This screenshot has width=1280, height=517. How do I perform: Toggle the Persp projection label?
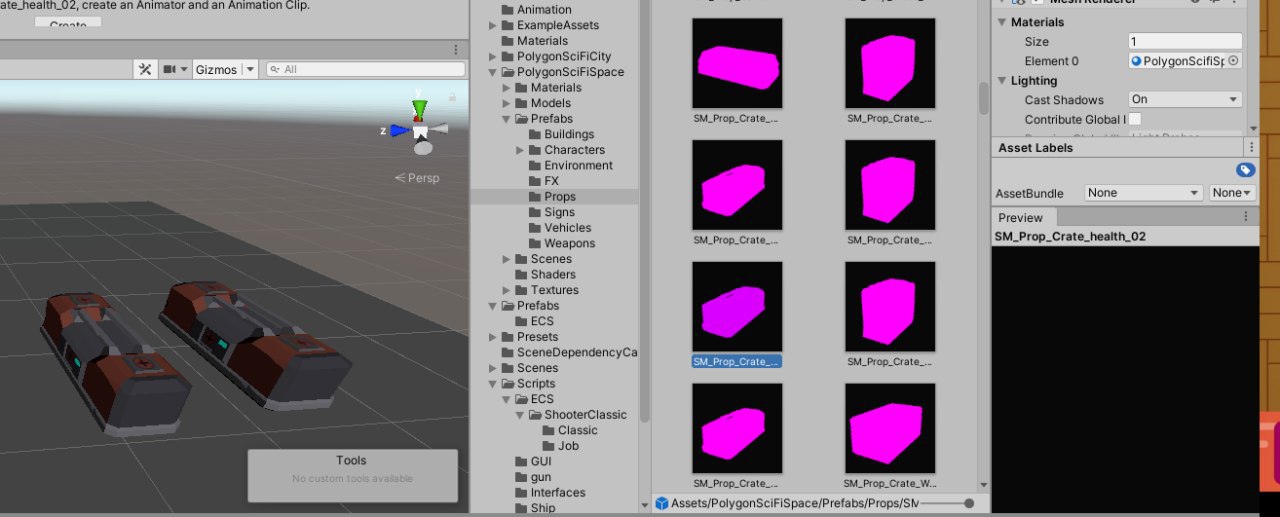pos(417,178)
